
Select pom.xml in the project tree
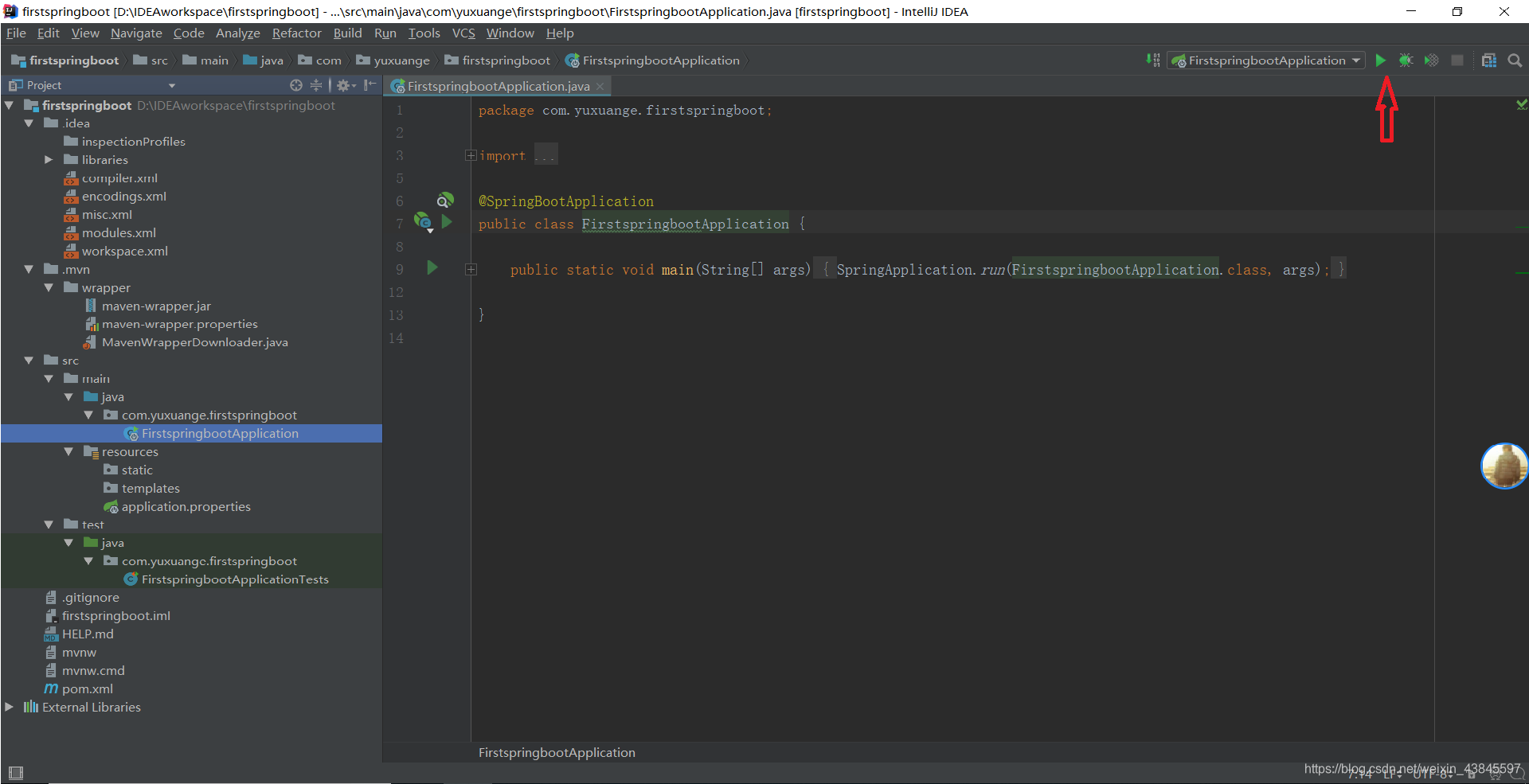88,689
